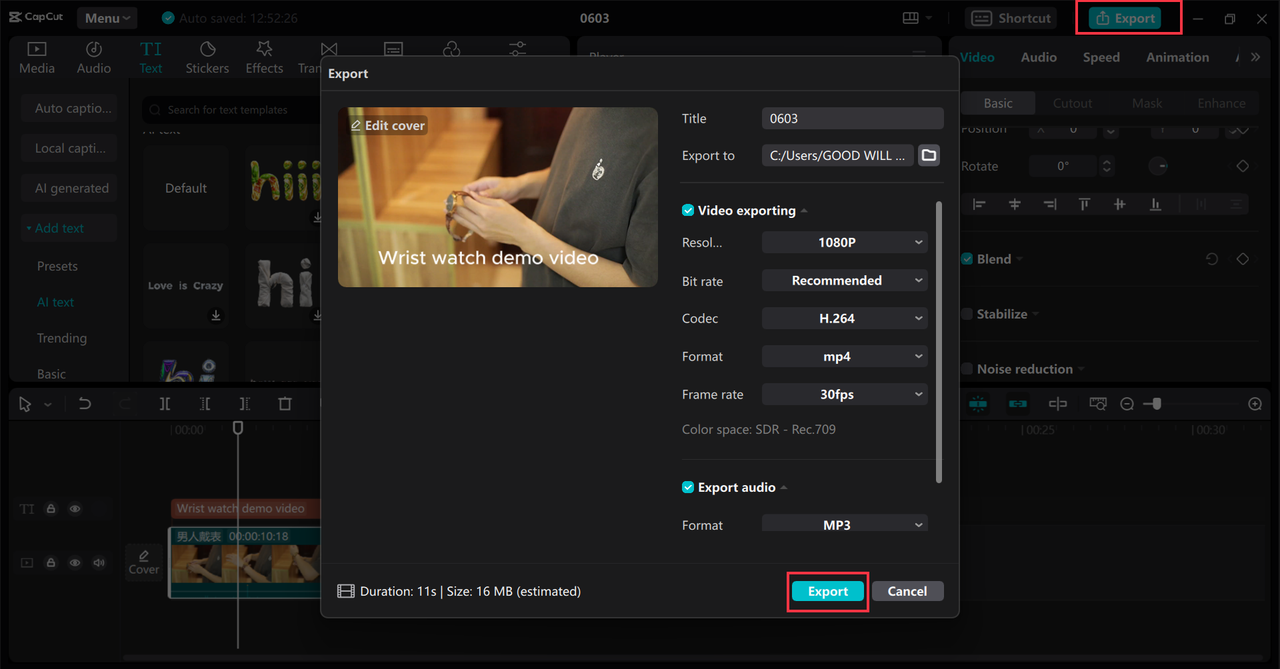This screenshot has width=1280, height=669.
Task: Select the Wrist watch demo video text clip
Action: 246,509
